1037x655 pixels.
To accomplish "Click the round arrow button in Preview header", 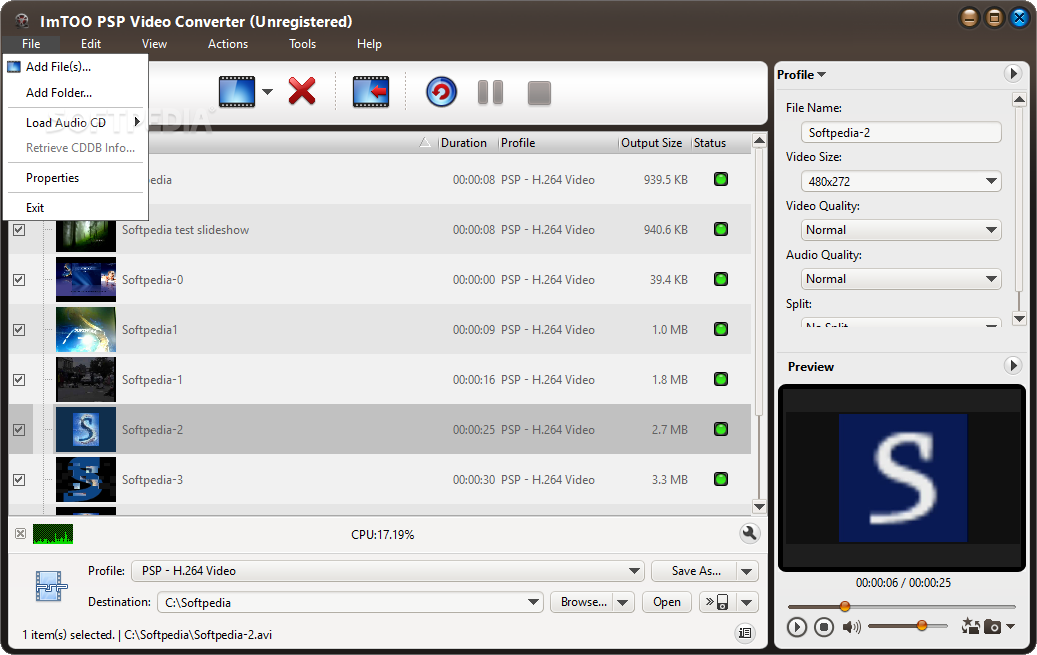I will point(1012,365).
